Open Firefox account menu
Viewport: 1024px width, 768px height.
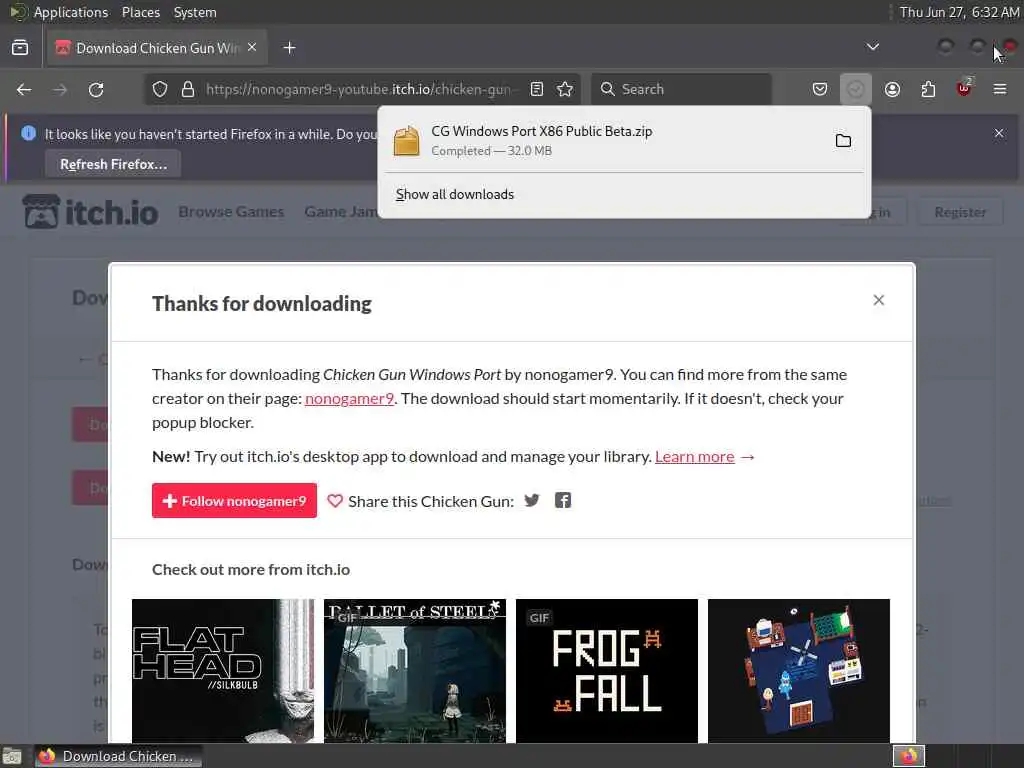pos(893,89)
